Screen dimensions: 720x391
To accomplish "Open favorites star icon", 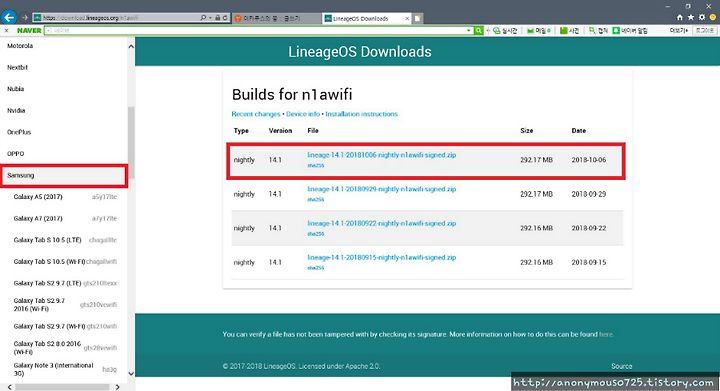I will coord(691,17).
